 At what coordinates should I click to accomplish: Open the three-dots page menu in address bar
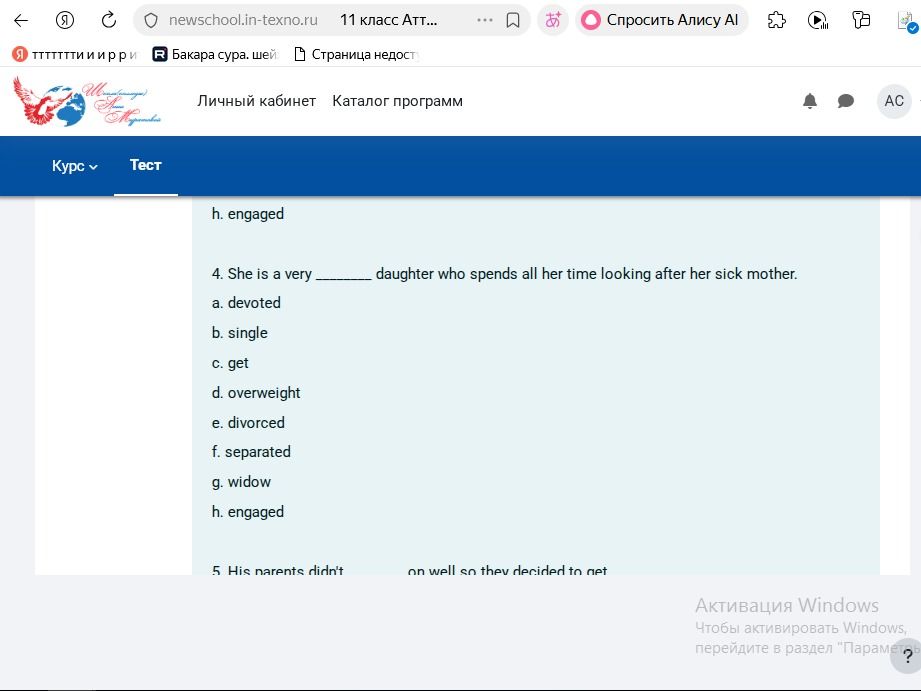pos(485,20)
